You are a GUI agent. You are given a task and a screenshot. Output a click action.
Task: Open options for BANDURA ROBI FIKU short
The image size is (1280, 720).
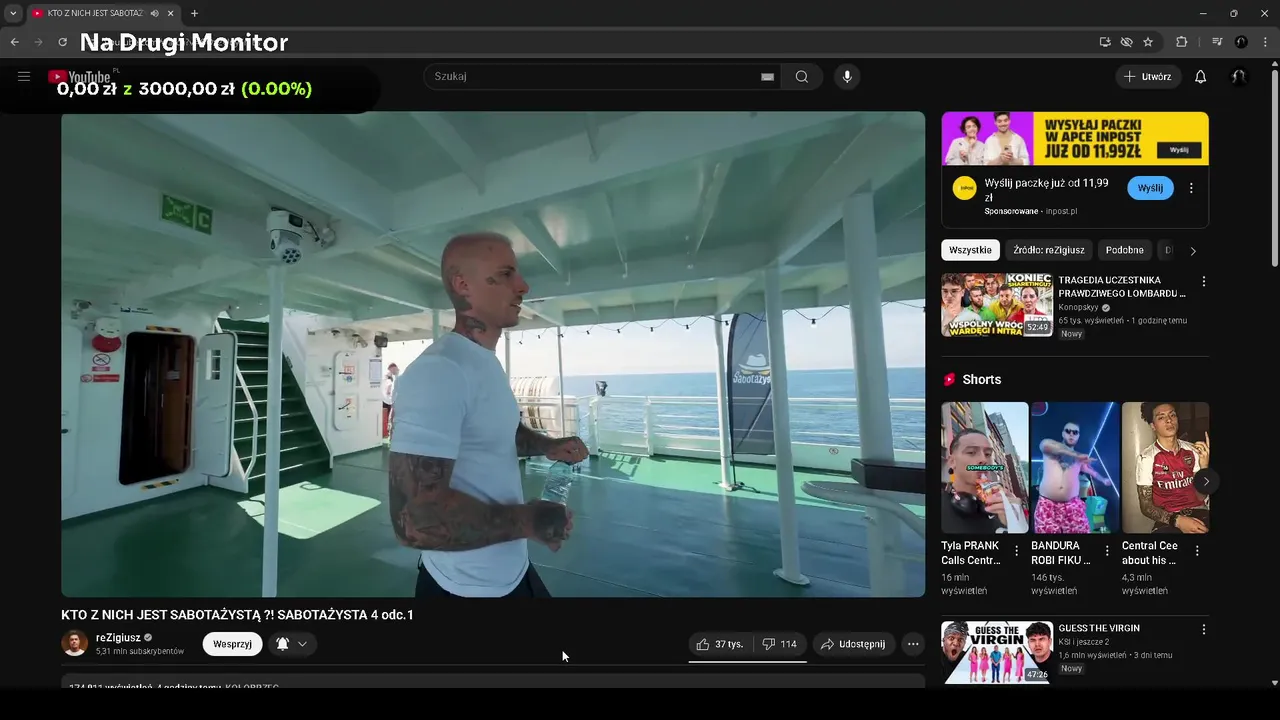tap(1107, 551)
